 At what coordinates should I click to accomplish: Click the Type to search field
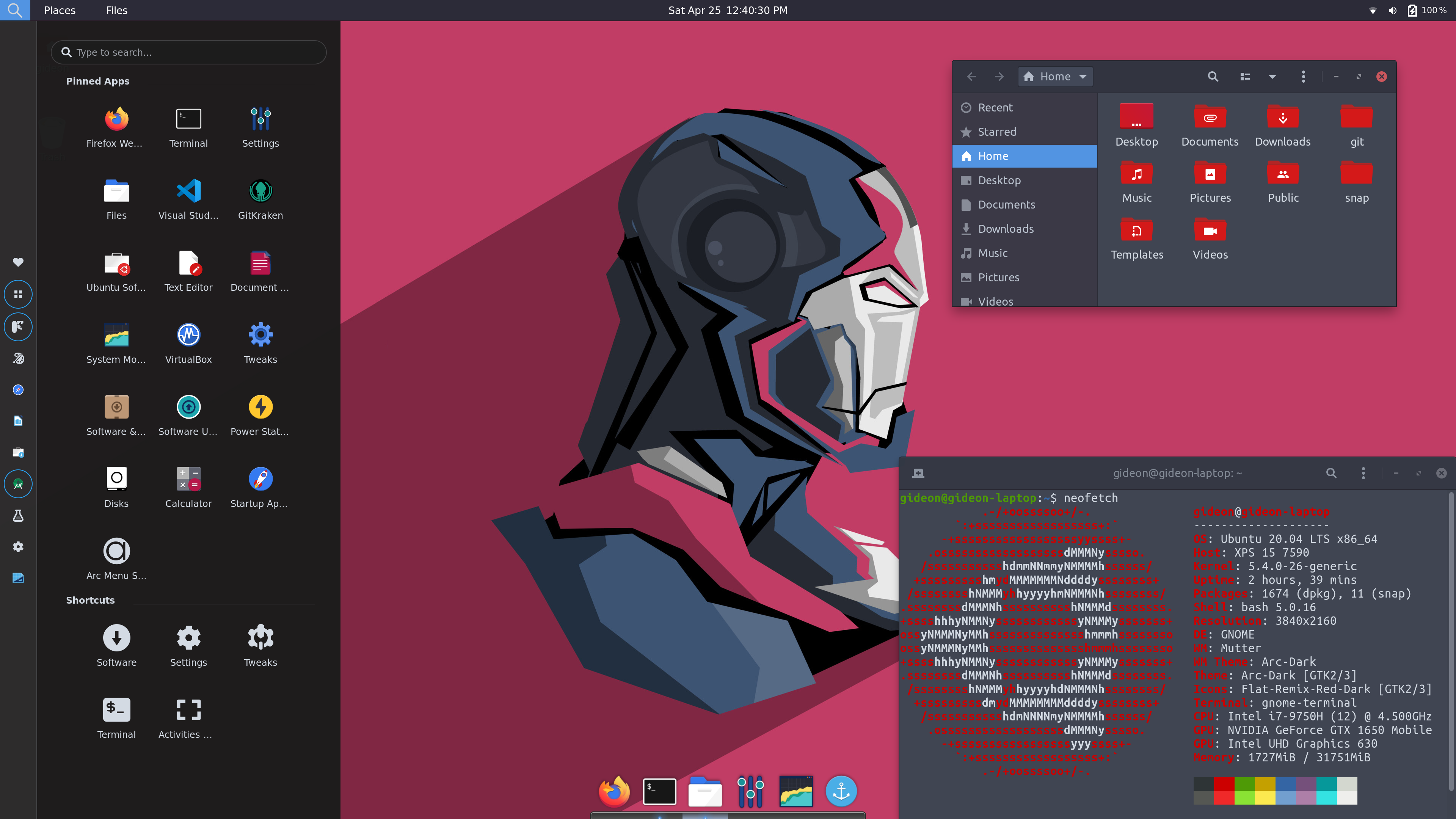189,52
